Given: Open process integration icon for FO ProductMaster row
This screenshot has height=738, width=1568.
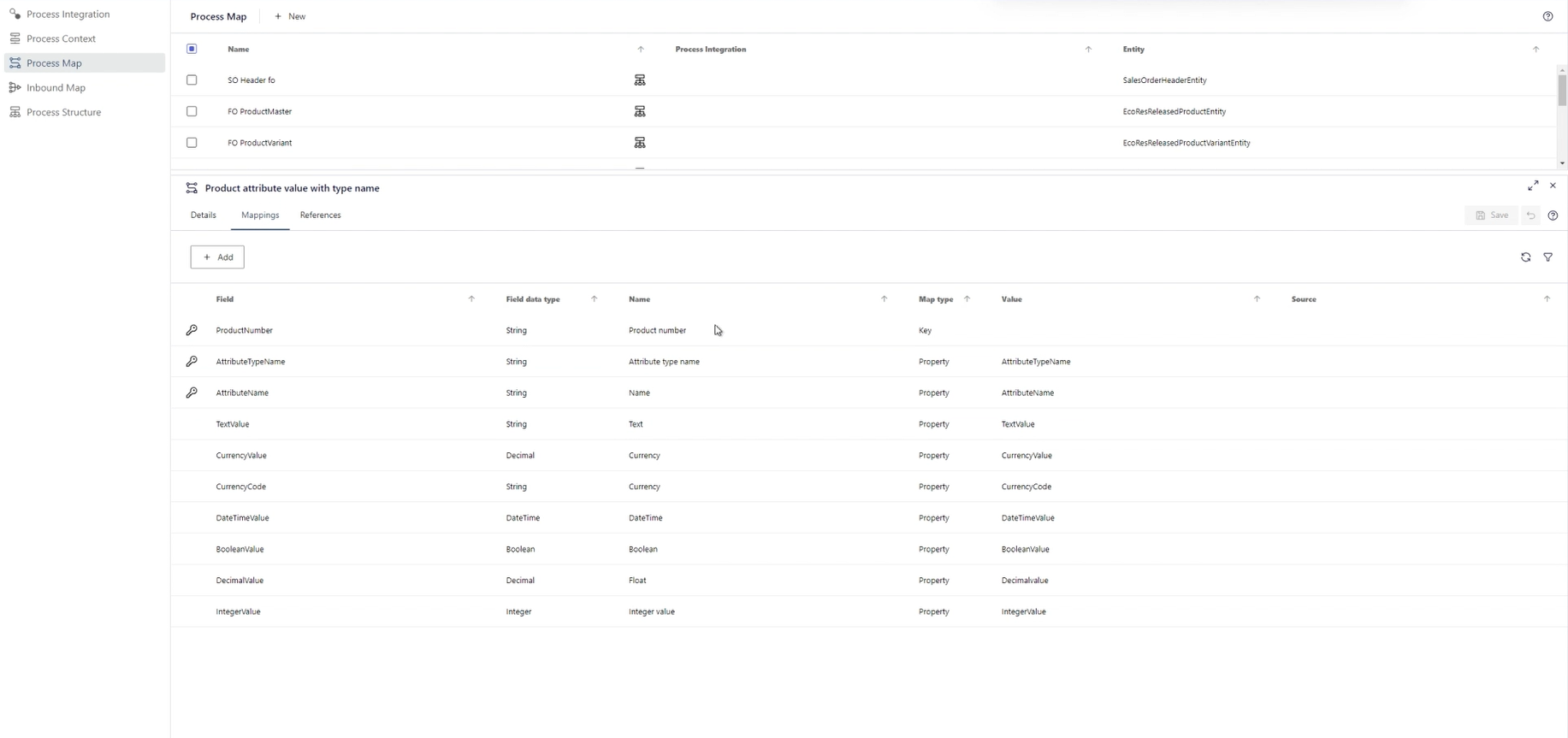Looking at the screenshot, I should [x=639, y=111].
